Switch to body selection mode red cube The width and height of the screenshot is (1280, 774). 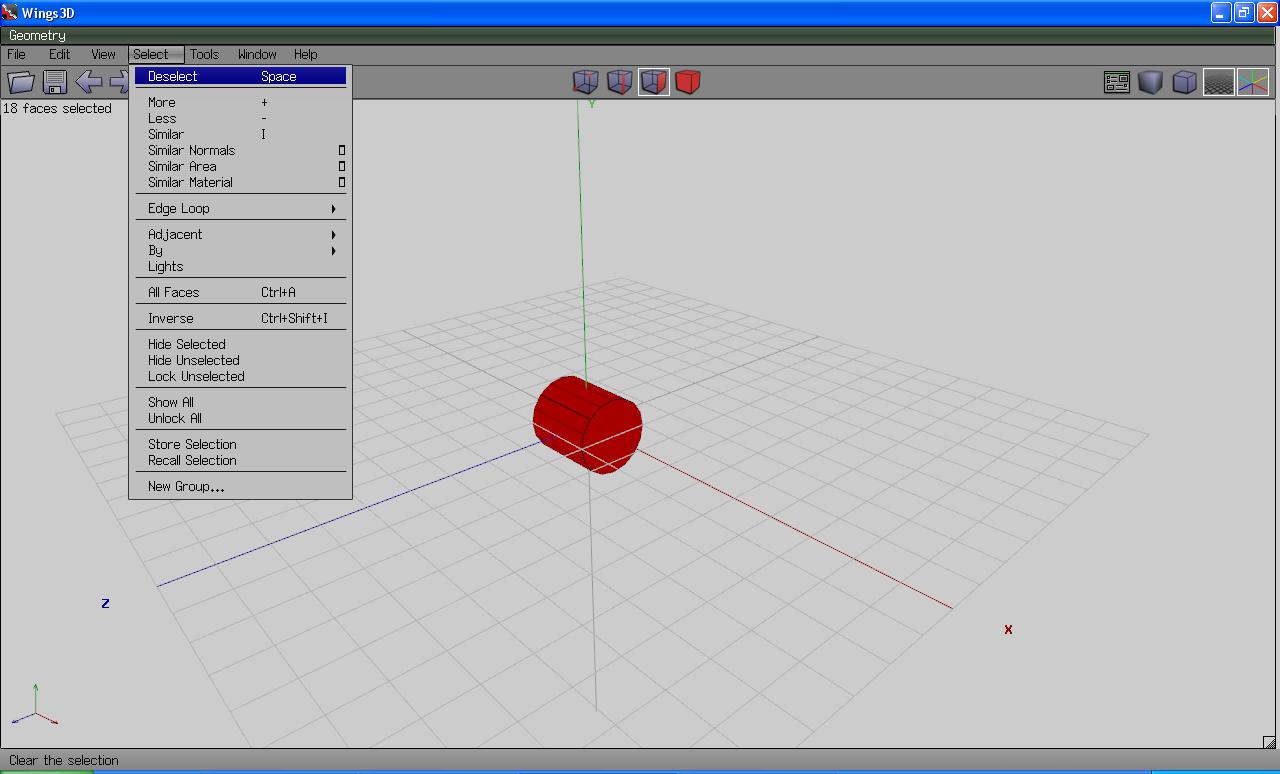click(687, 82)
